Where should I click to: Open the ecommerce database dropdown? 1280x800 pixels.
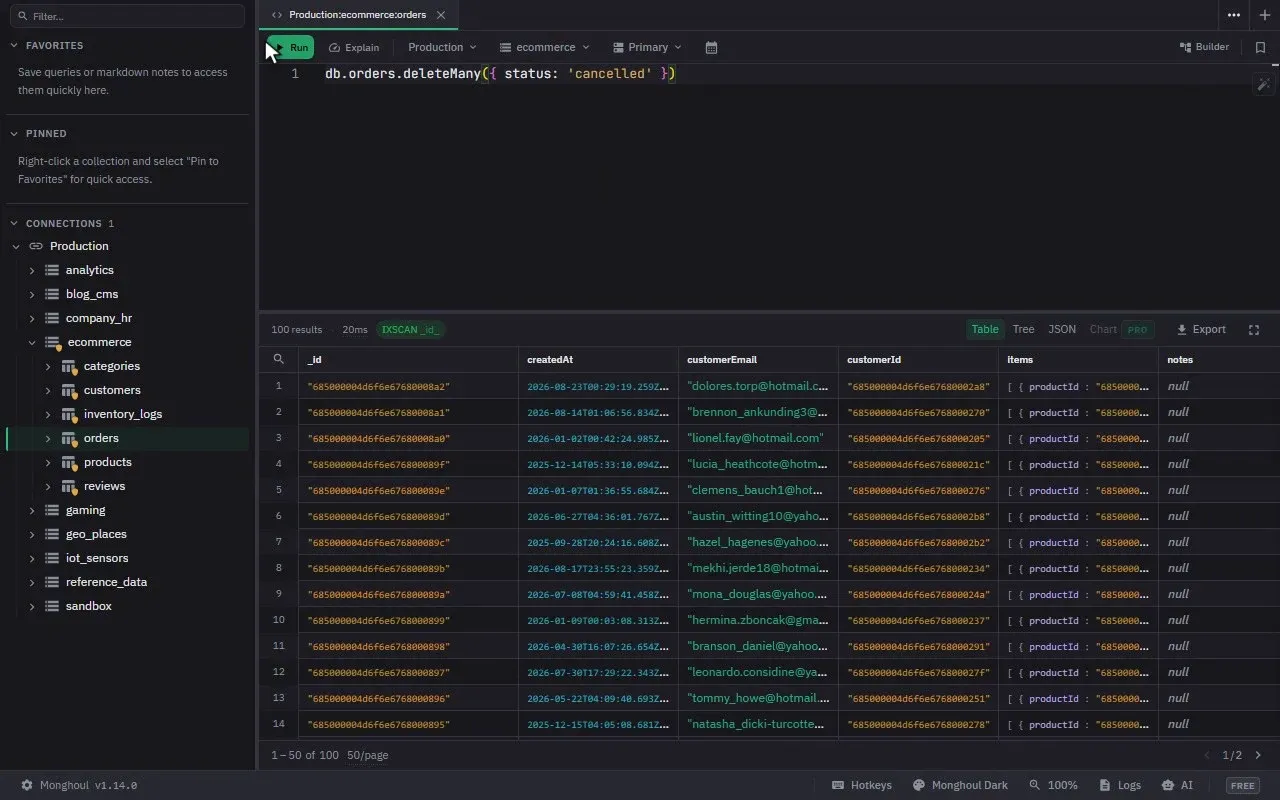tap(545, 47)
